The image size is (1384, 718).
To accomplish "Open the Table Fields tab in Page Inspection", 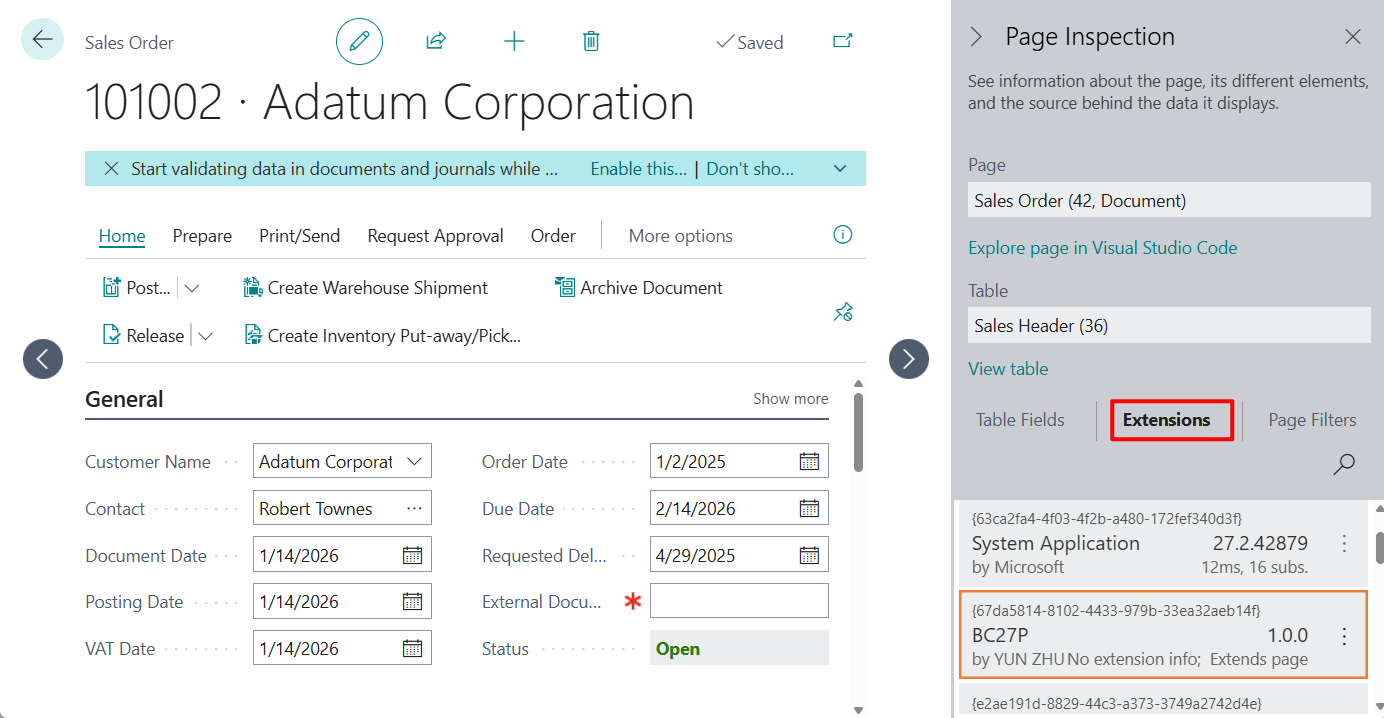I will [x=1019, y=420].
